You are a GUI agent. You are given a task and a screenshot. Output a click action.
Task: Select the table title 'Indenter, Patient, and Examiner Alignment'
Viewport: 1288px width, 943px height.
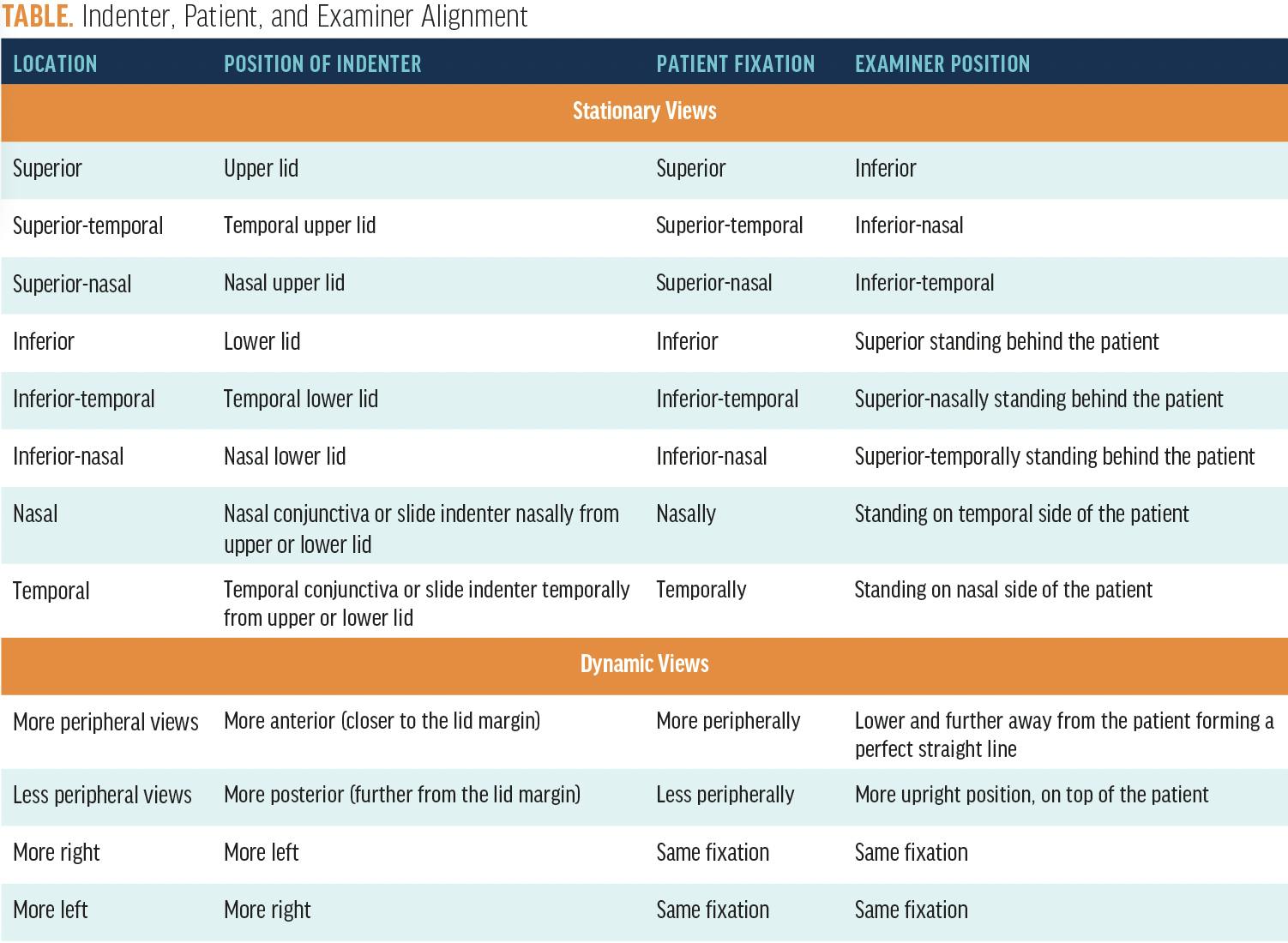pos(304,17)
